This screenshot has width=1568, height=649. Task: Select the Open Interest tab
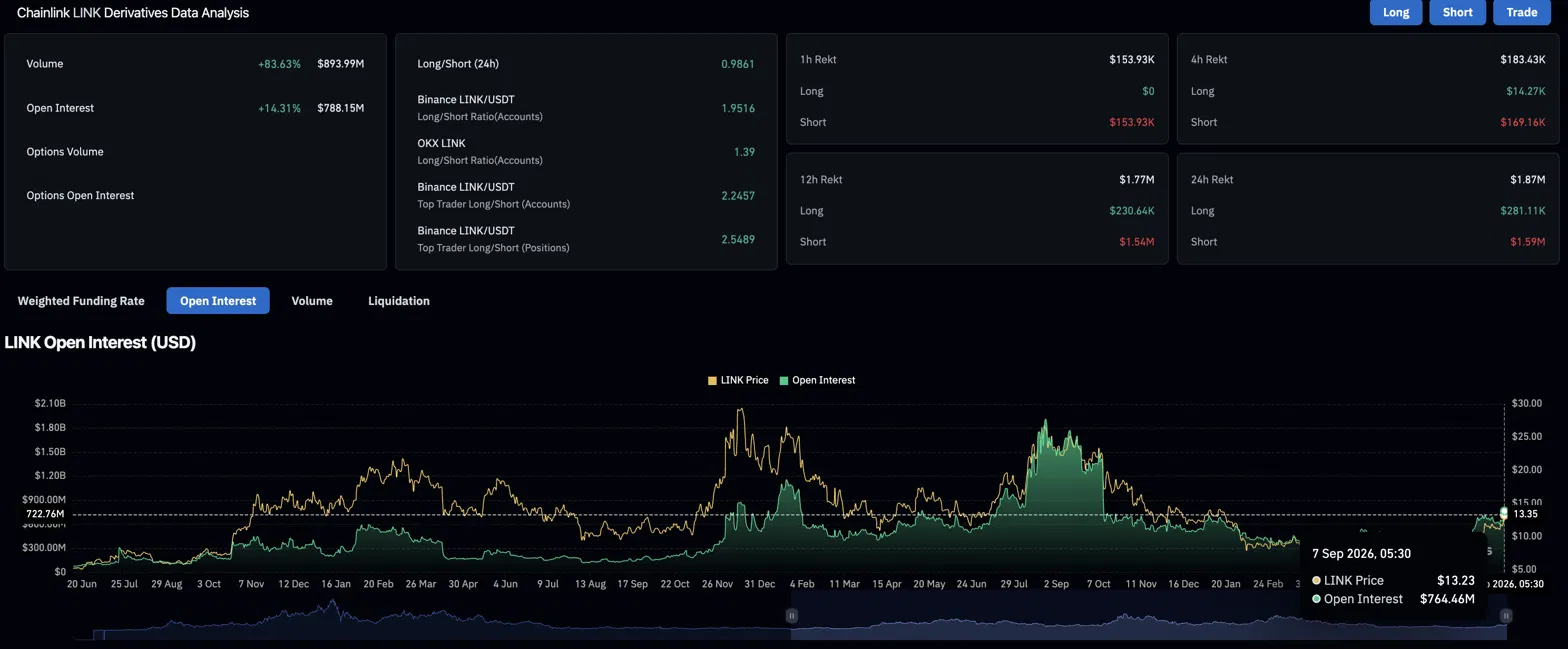tap(218, 301)
